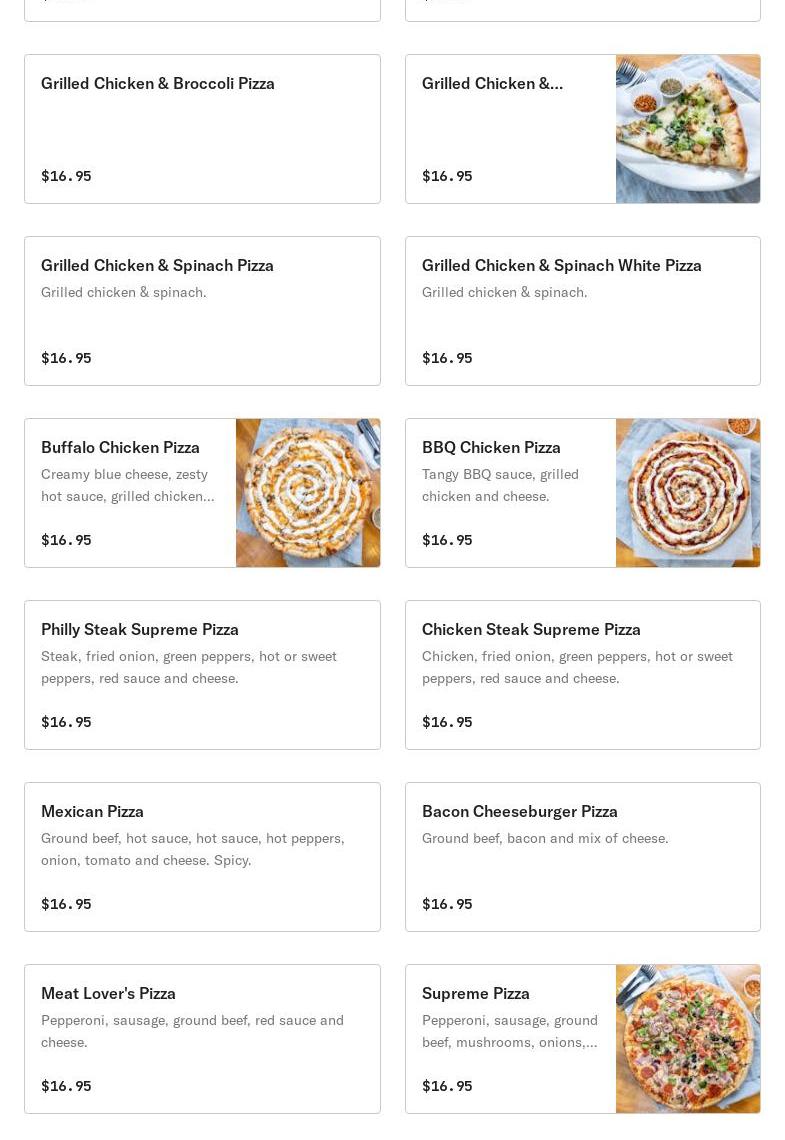Select Grilled Chicken & Spinach Pizza card

coord(202,311)
